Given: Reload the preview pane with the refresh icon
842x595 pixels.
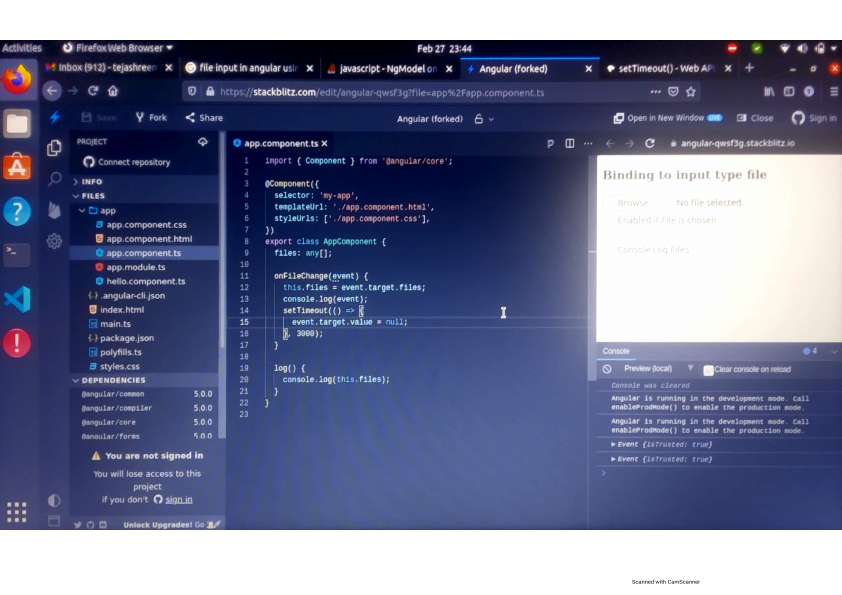Looking at the screenshot, I should click(650, 143).
